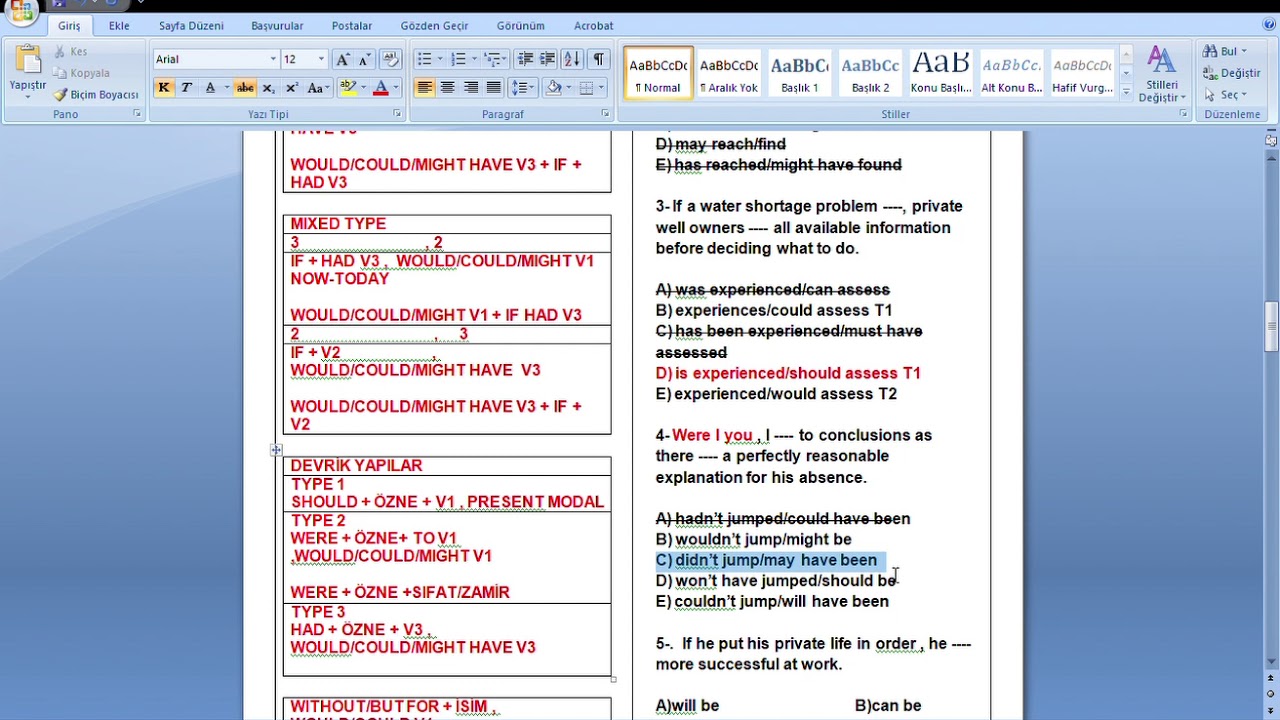
Task: Apply subscript formatting
Action: 268,88
